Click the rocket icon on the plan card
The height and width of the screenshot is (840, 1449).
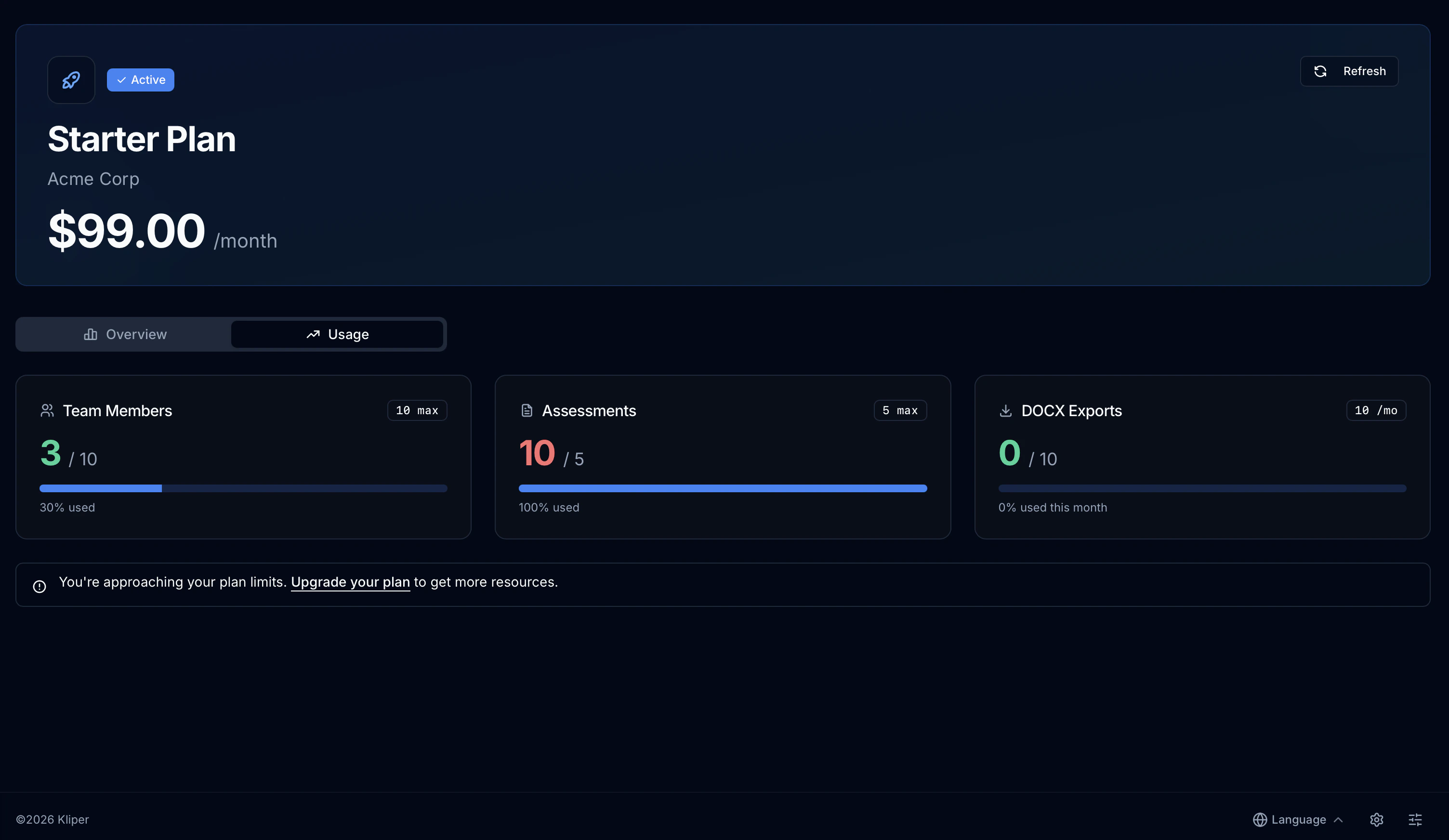70,80
